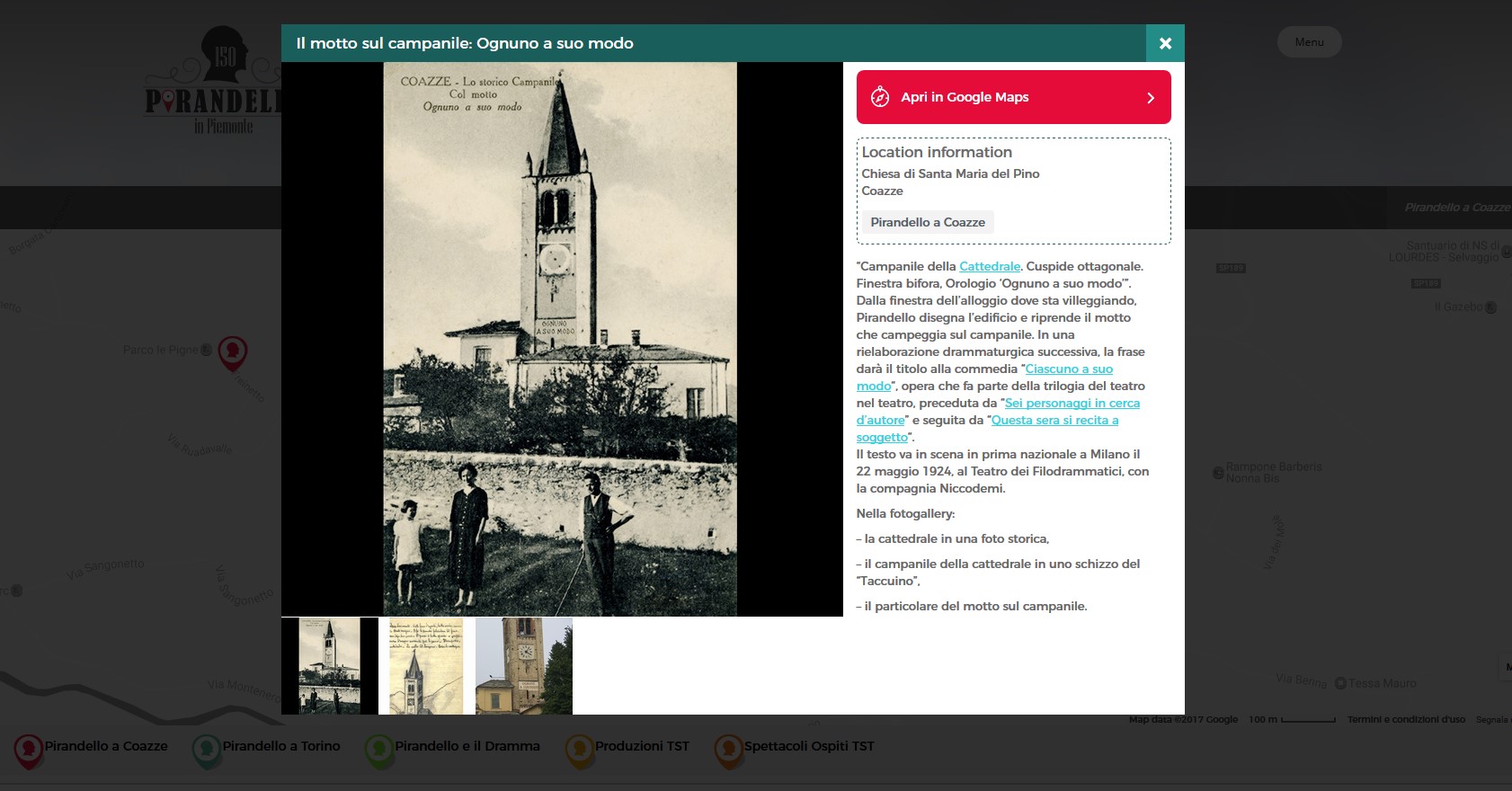
Task: Open the Cattedrale link
Action: pyautogui.click(x=990, y=266)
